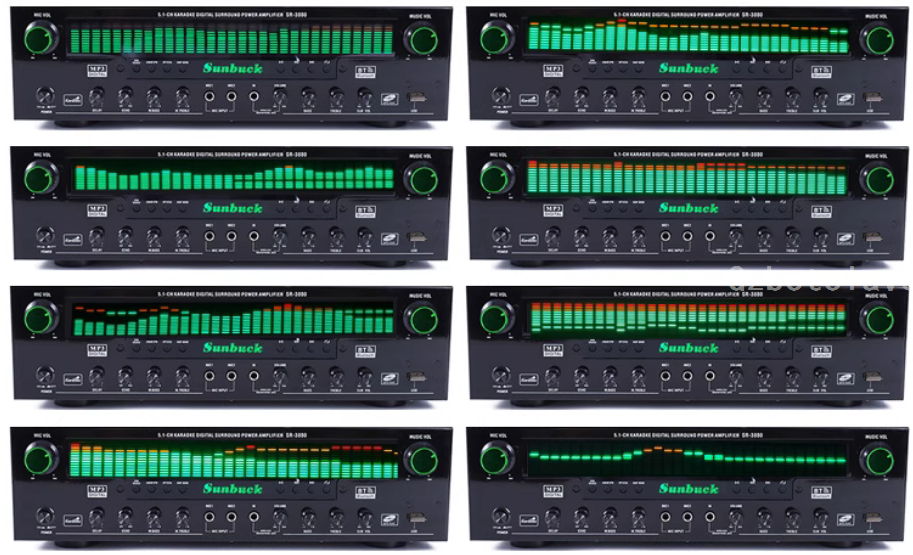Click the BT logo on the bottom-right amplifier

pyautogui.click(x=821, y=492)
